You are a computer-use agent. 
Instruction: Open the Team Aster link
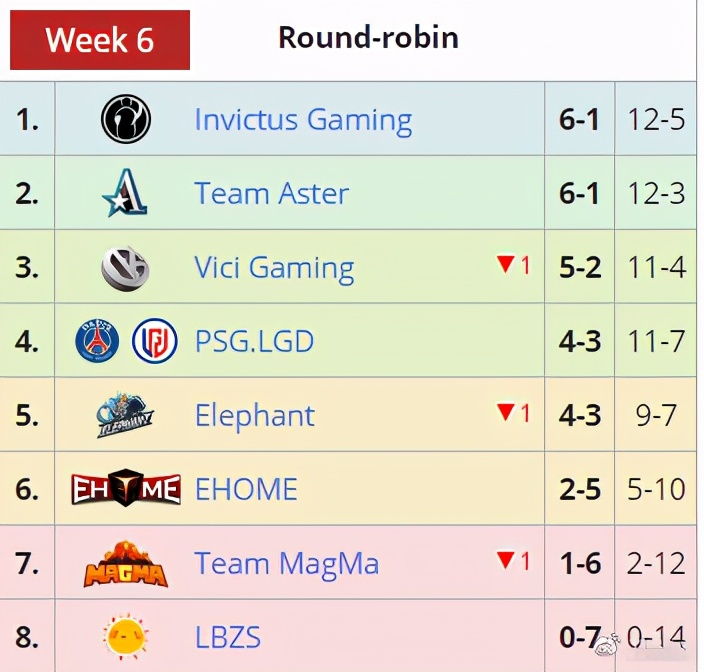[x=272, y=194]
